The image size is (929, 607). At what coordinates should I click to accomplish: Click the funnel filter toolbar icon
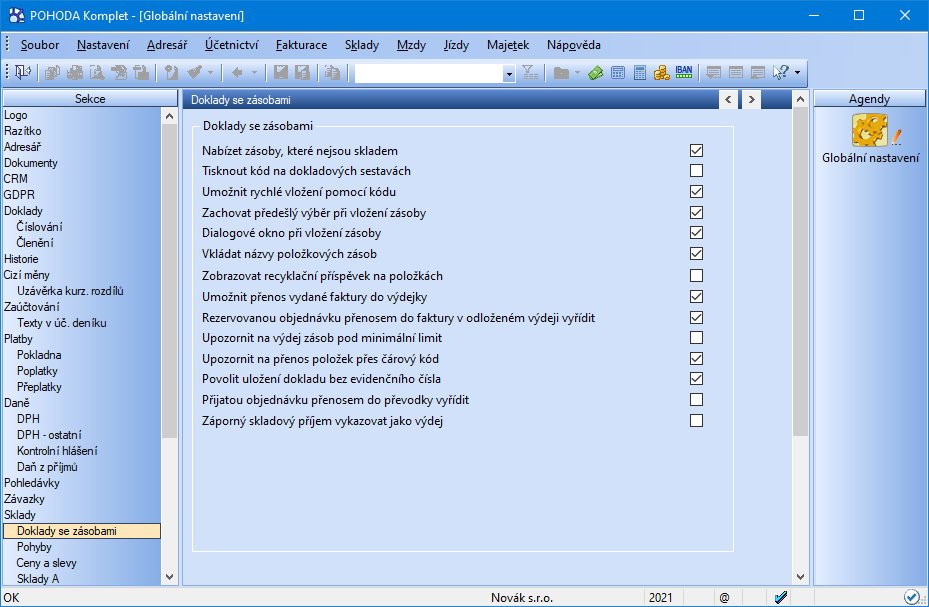530,72
